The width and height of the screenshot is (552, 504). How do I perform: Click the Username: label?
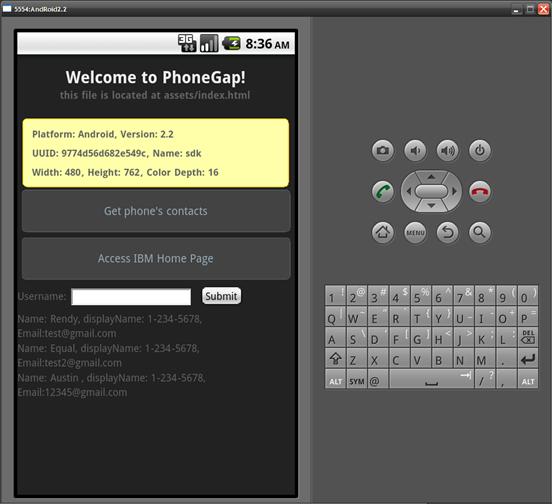click(x=42, y=296)
